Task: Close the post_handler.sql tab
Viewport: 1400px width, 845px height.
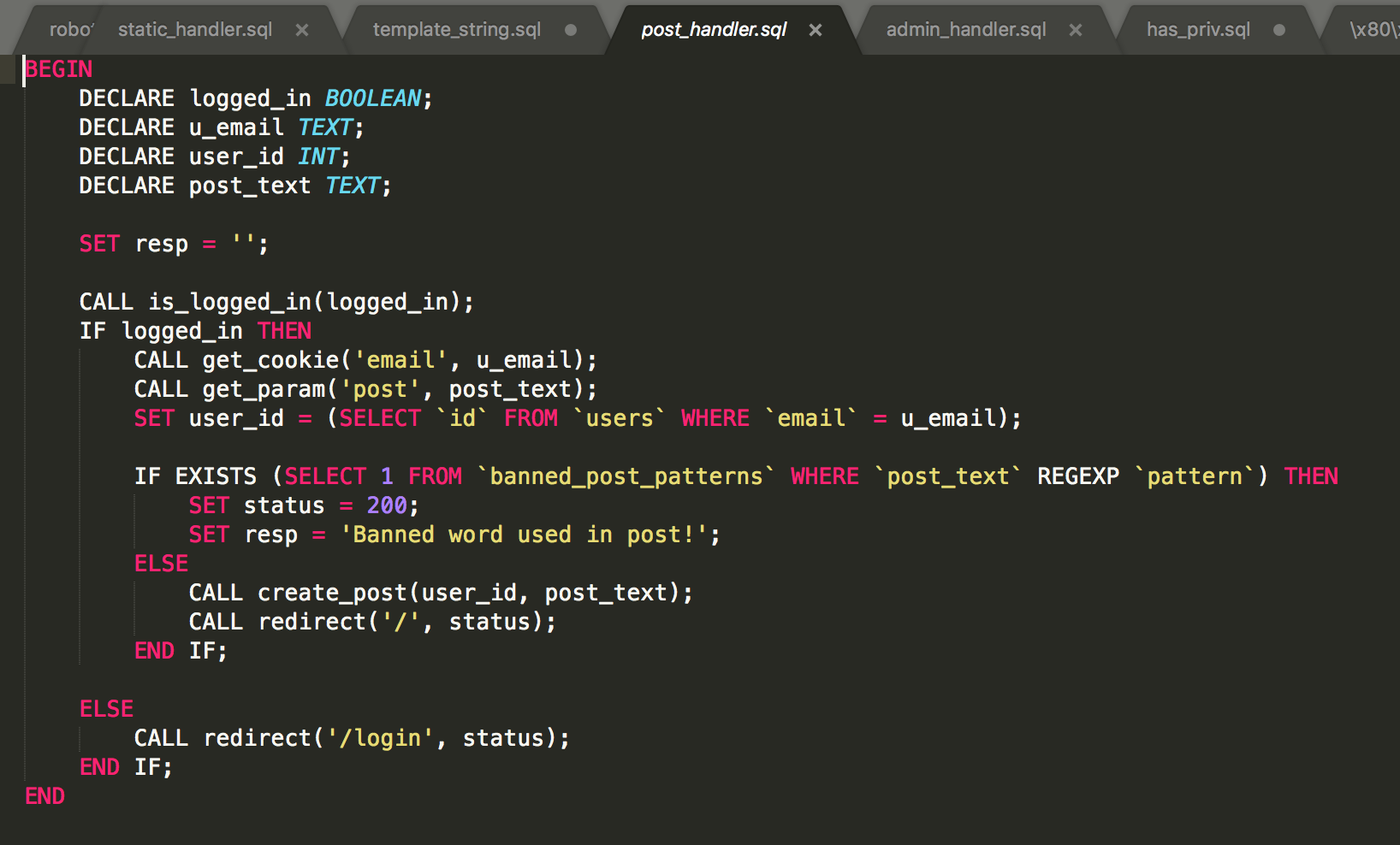Action: tap(816, 30)
